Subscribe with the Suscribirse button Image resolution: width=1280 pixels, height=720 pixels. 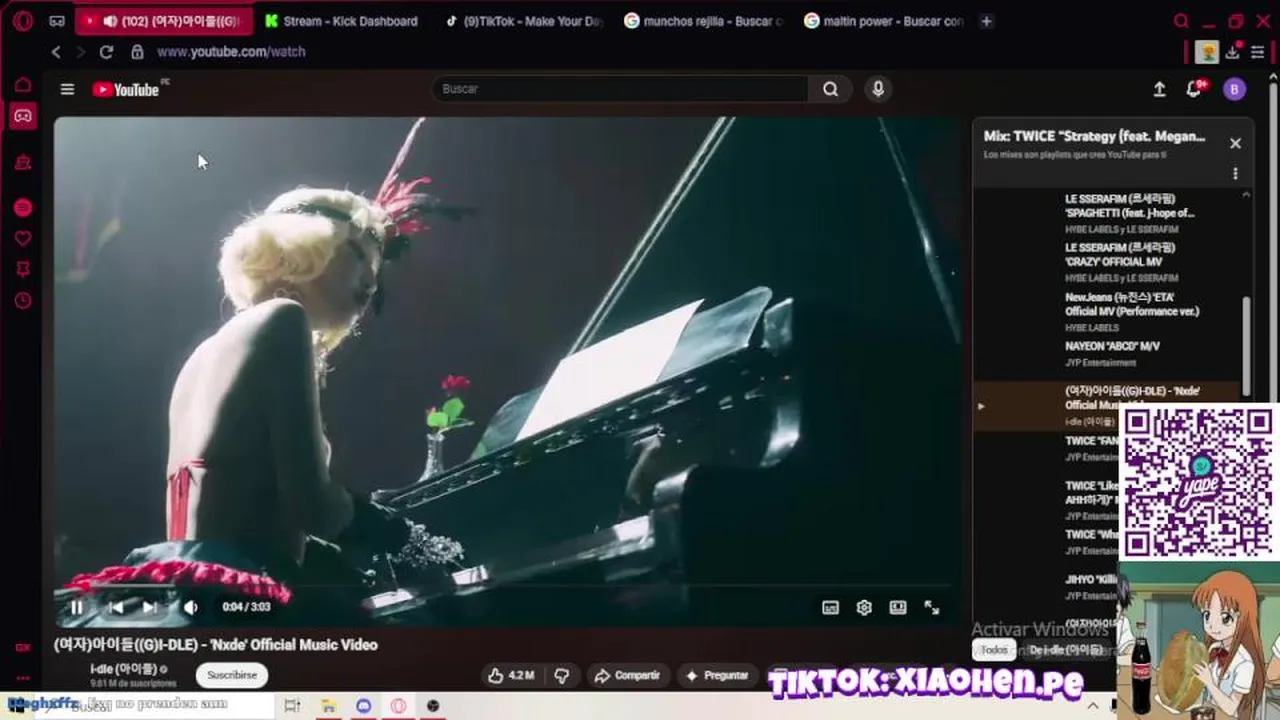coord(232,675)
